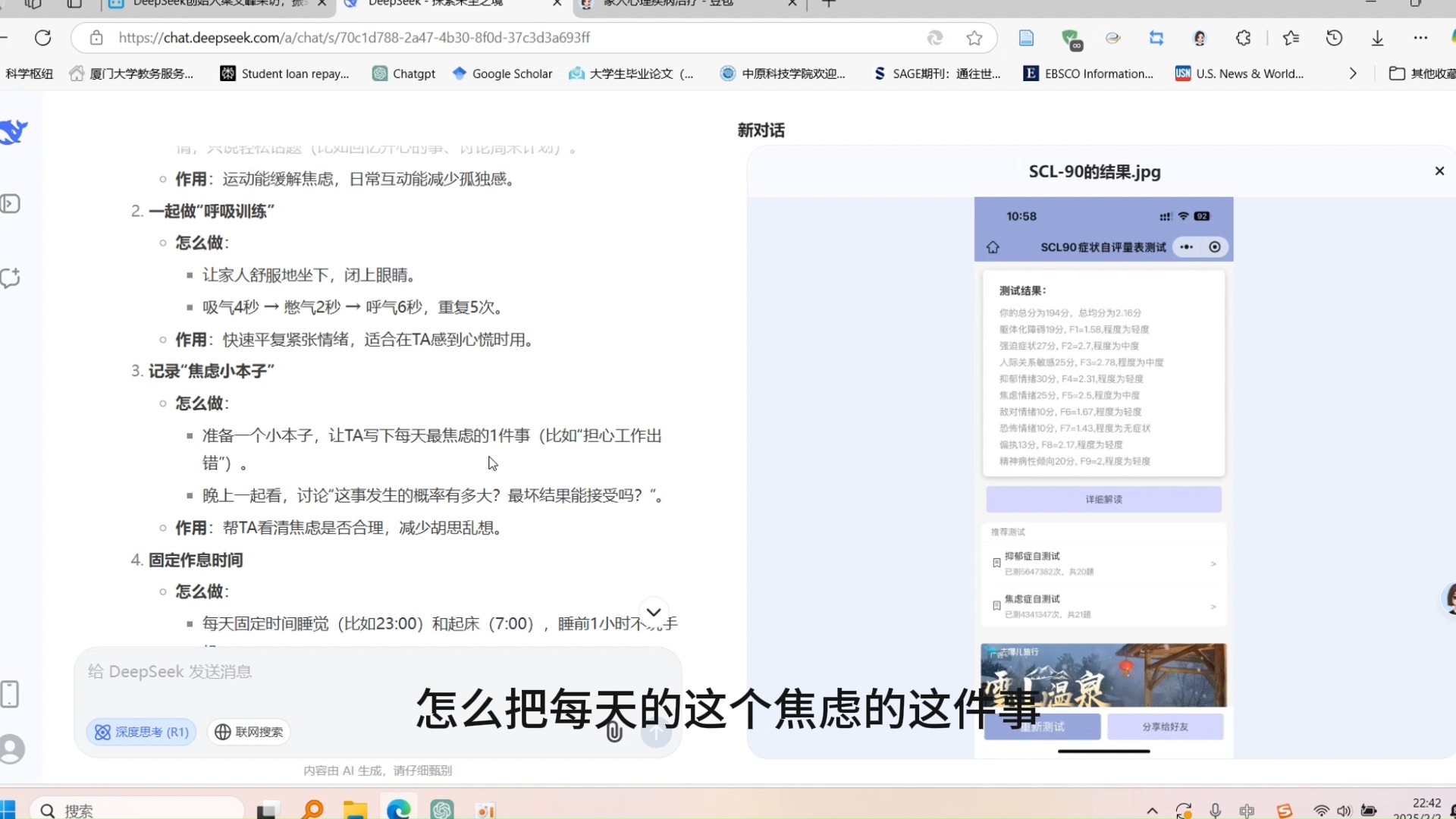Screen dimensions: 1456x819
Task: Refresh the page with reload icon
Action: click(x=43, y=38)
